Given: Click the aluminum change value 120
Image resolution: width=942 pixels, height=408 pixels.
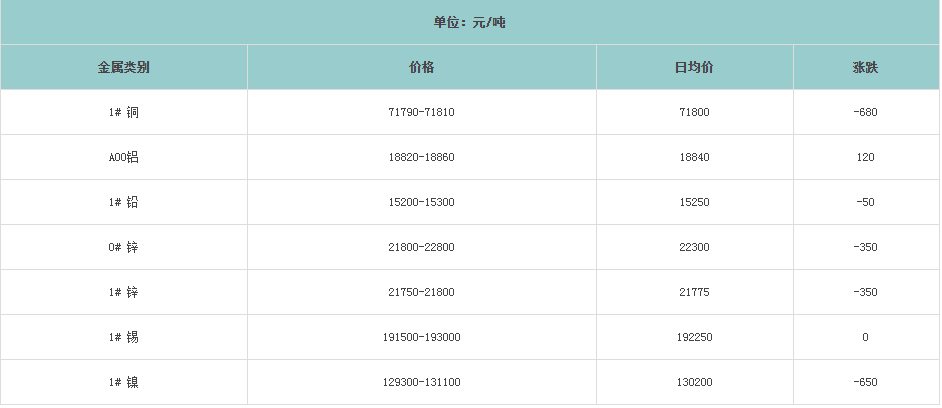Looking at the screenshot, I should (865, 157).
